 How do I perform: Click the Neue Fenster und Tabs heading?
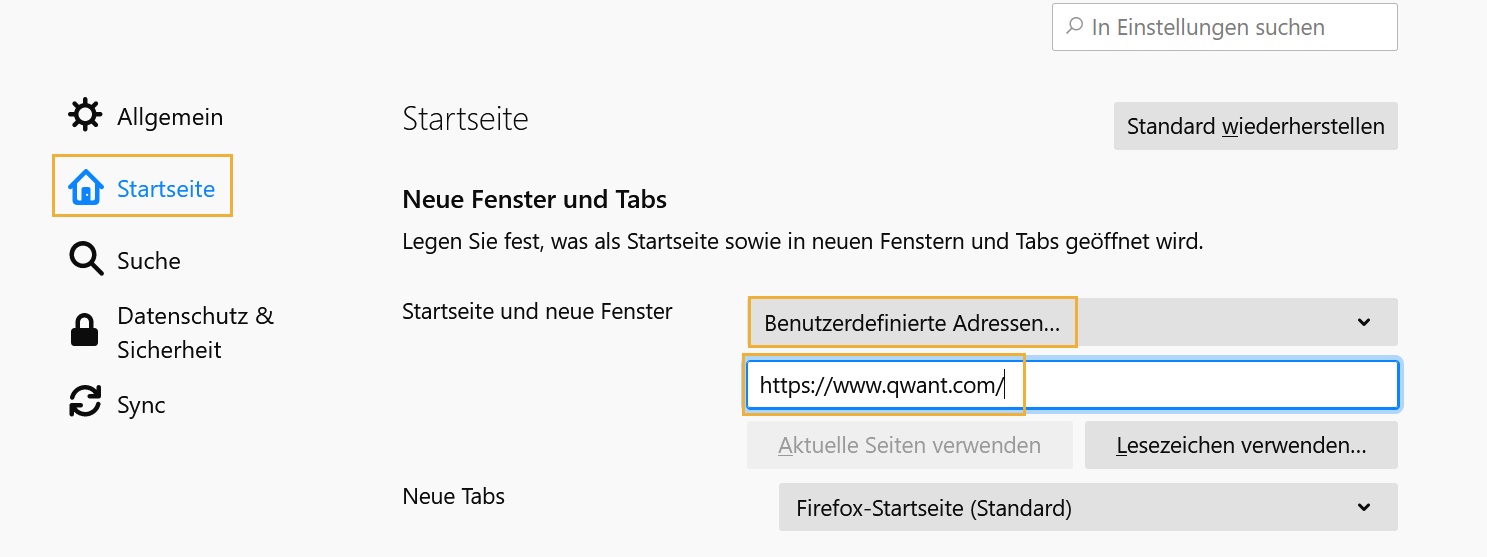point(534,199)
